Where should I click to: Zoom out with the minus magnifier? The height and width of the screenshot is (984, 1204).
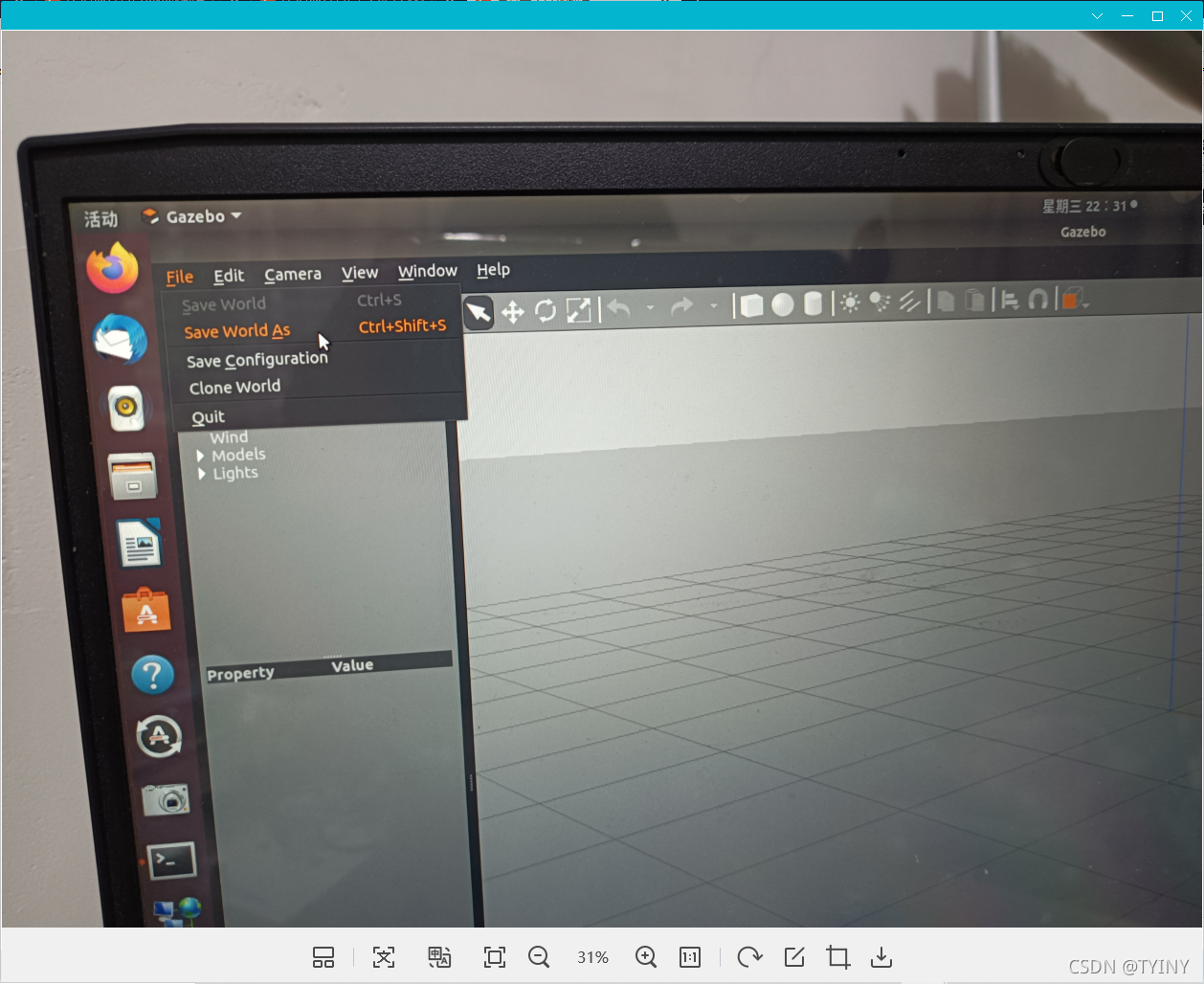coord(539,957)
